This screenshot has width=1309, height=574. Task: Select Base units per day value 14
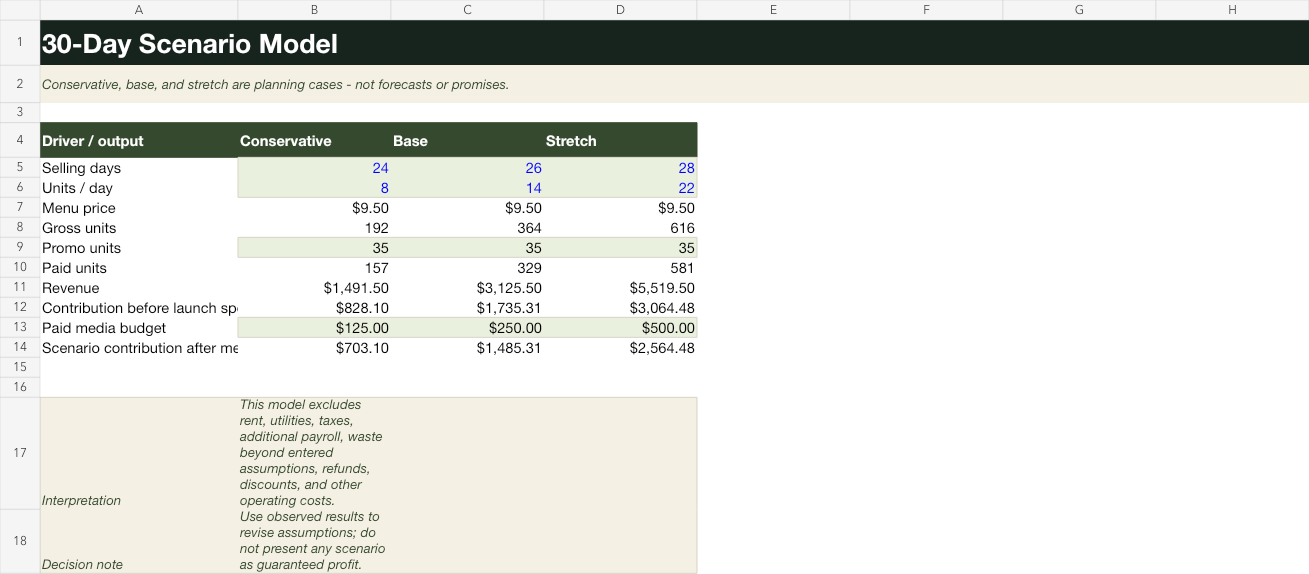click(467, 188)
